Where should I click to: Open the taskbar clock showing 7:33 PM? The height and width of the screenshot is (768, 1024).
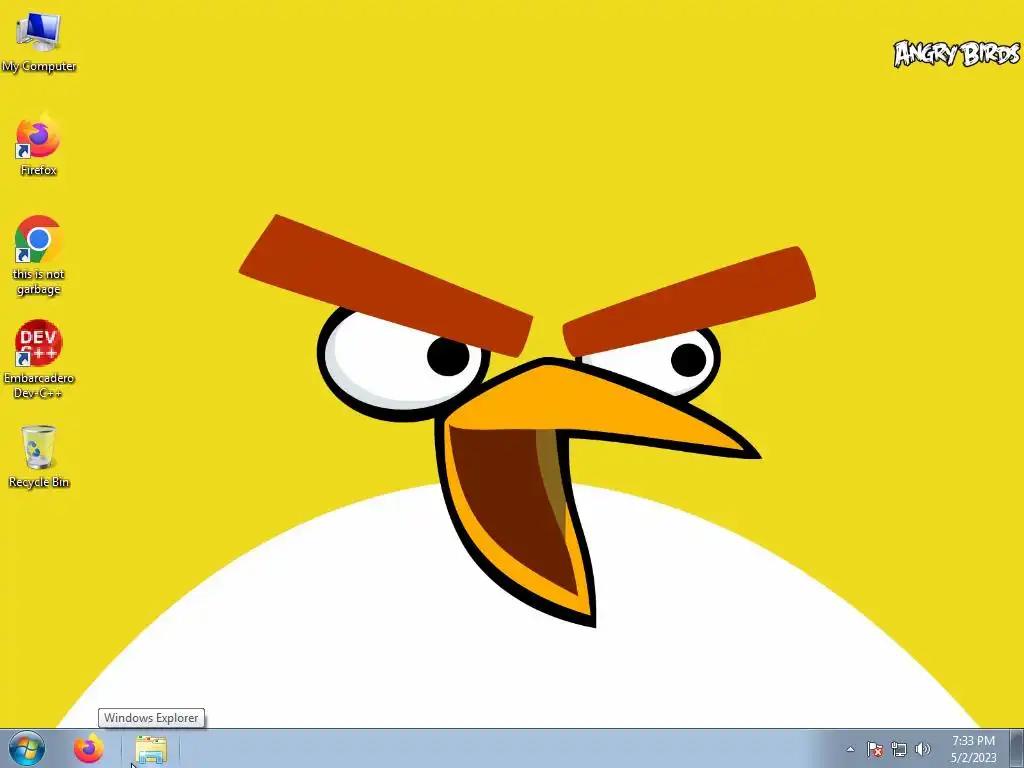[x=973, y=749]
